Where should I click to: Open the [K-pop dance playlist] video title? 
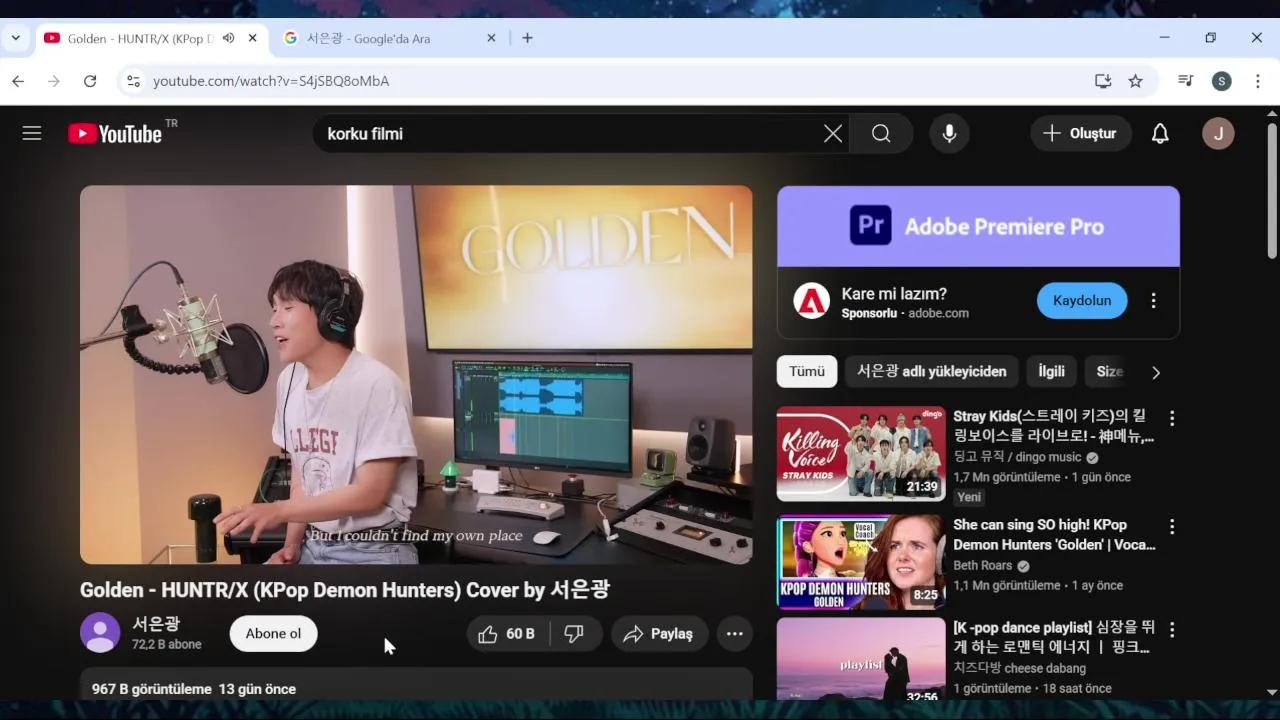1054,637
